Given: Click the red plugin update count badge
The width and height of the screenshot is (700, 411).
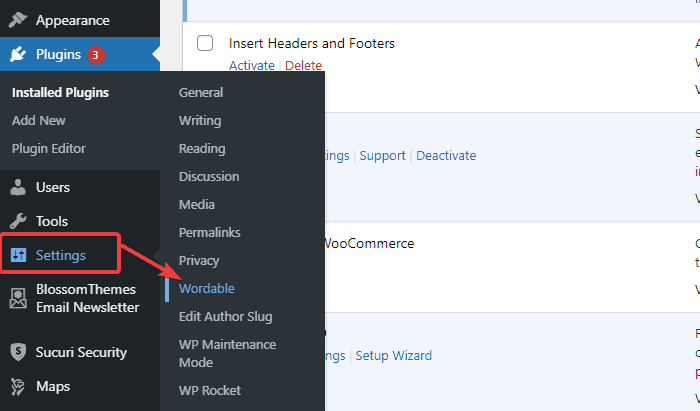Looking at the screenshot, I should pos(96,55).
